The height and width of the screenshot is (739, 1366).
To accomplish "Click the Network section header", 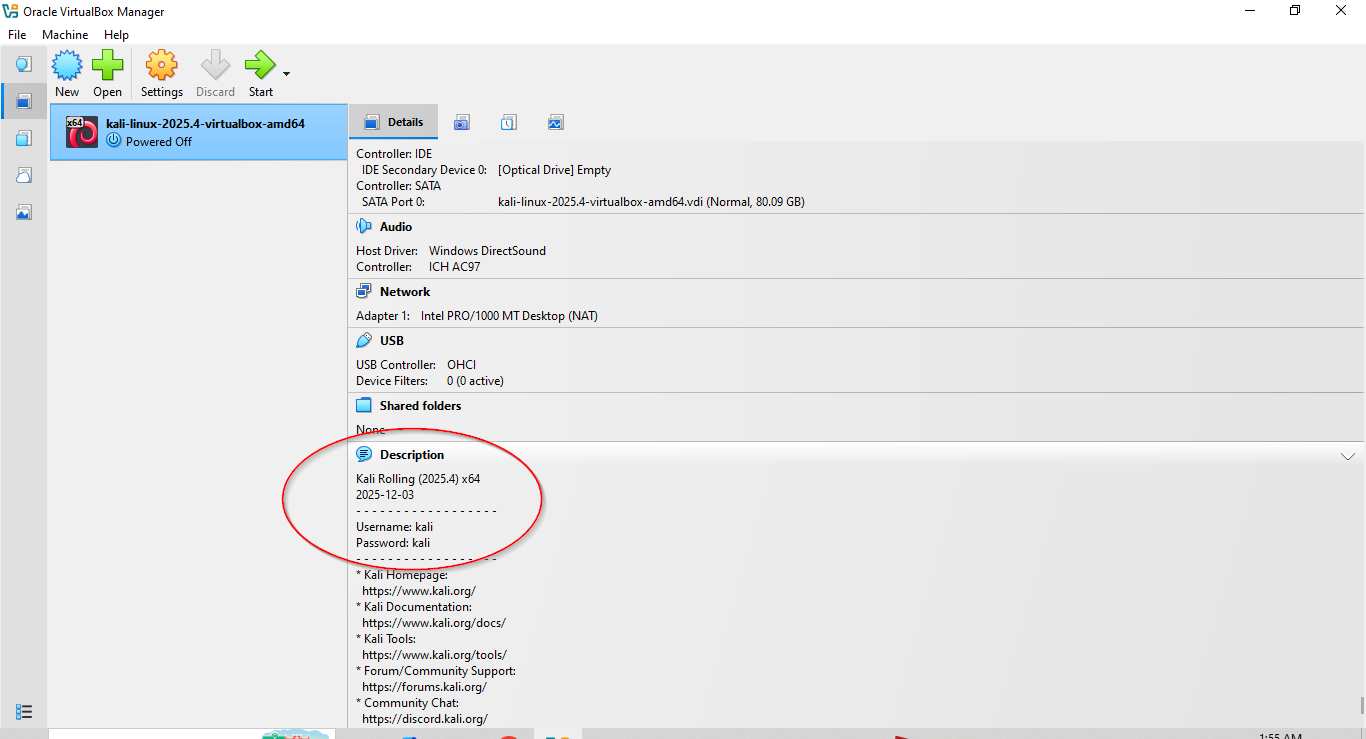I will [x=404, y=292].
